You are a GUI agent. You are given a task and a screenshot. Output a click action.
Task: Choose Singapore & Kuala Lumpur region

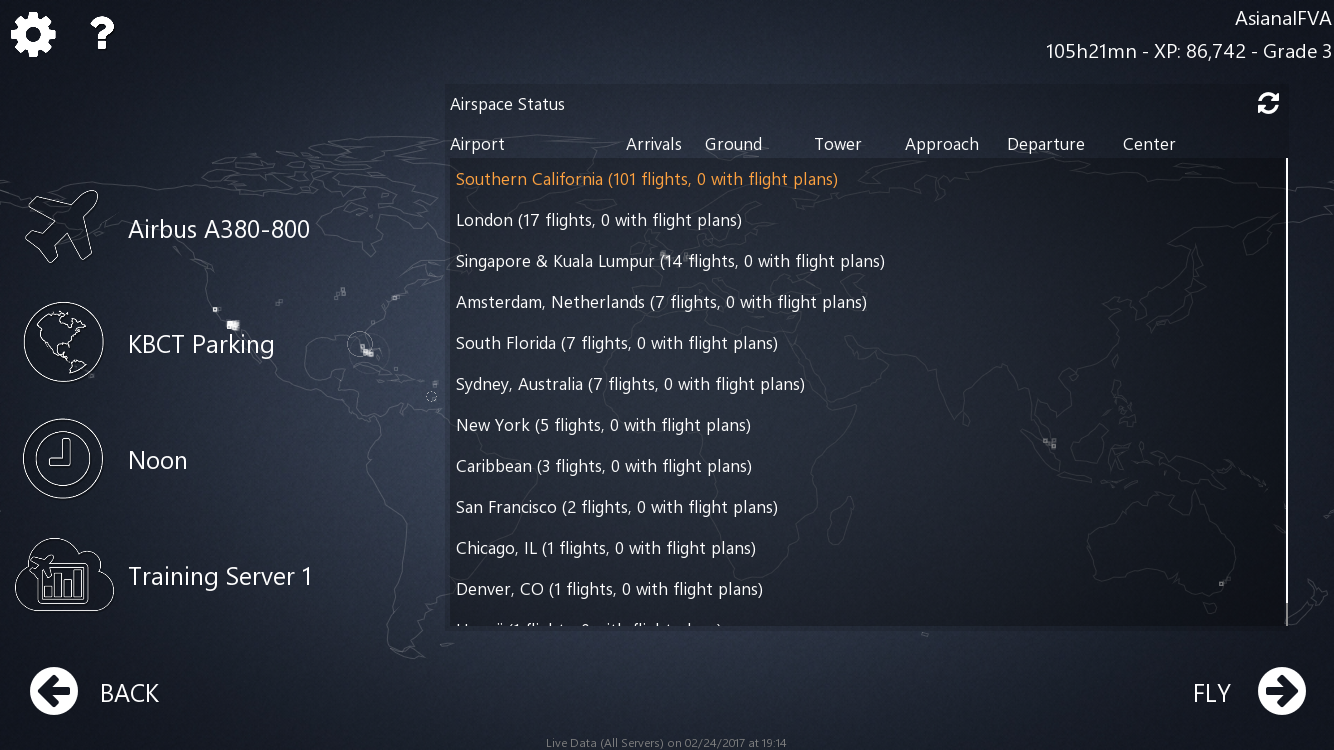(866, 261)
